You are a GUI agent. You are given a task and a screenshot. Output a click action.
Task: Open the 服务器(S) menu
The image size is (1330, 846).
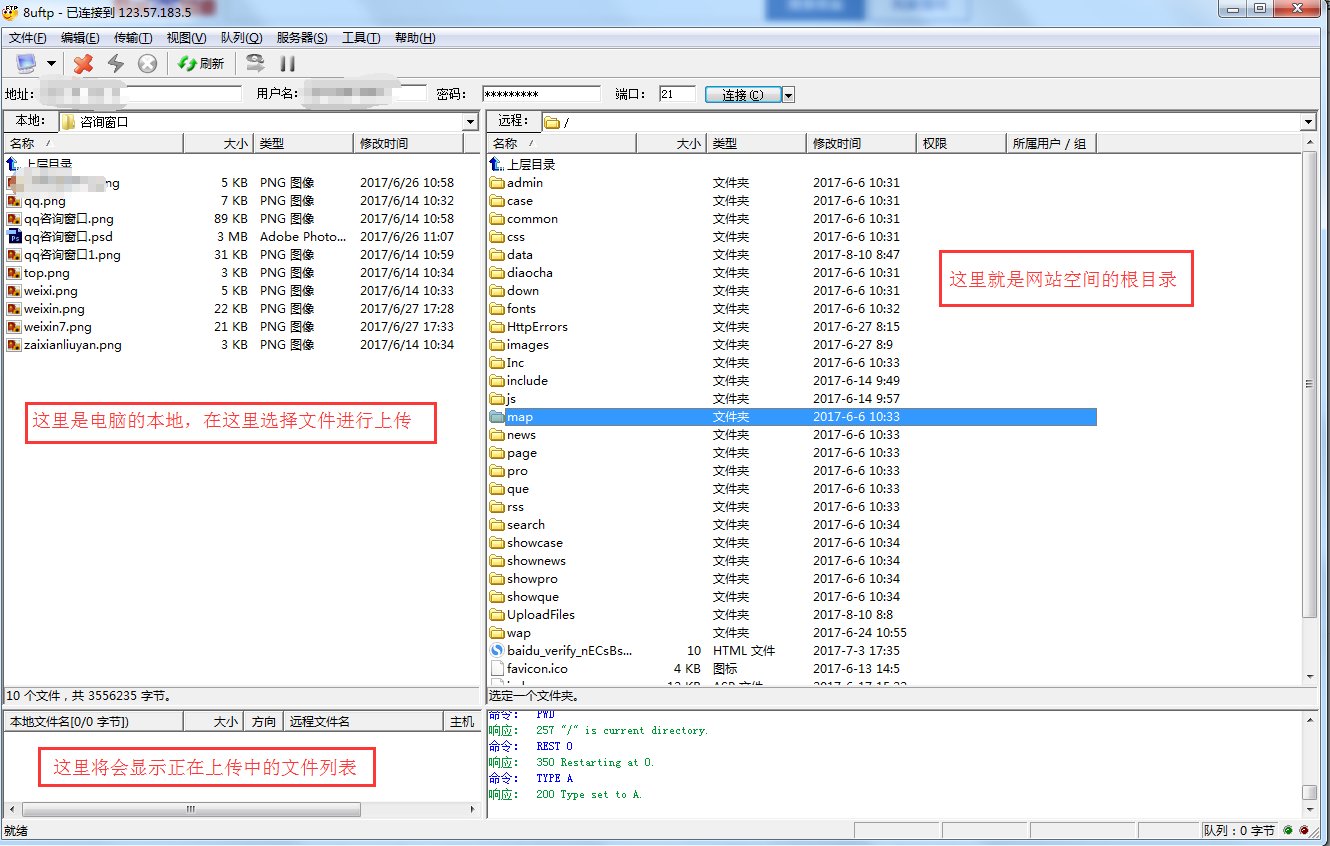pyautogui.click(x=302, y=38)
